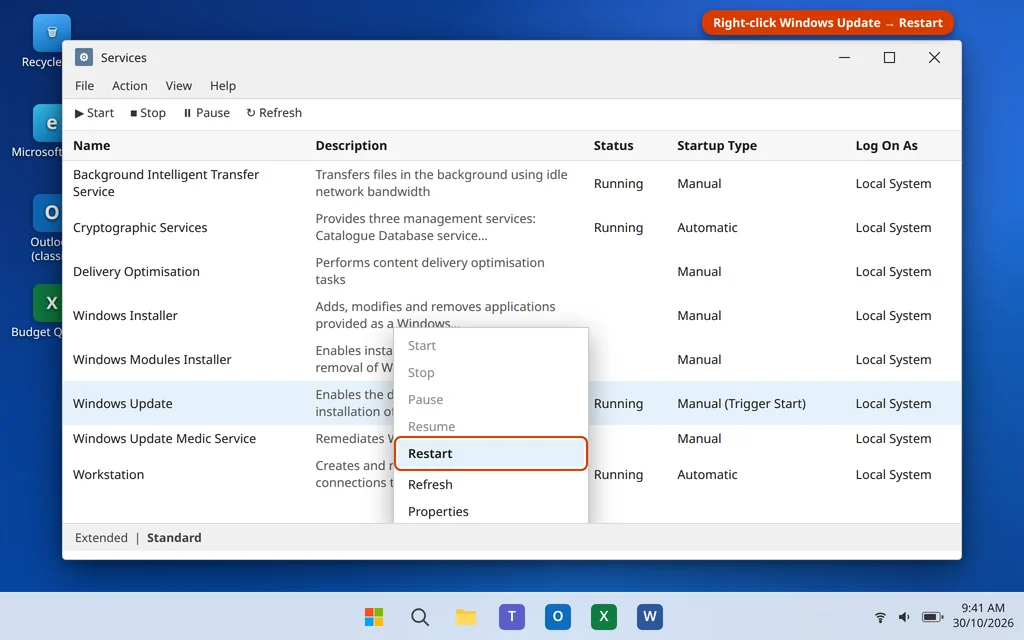Click the battery icon in system tray
1024x640 pixels.
coord(932,616)
